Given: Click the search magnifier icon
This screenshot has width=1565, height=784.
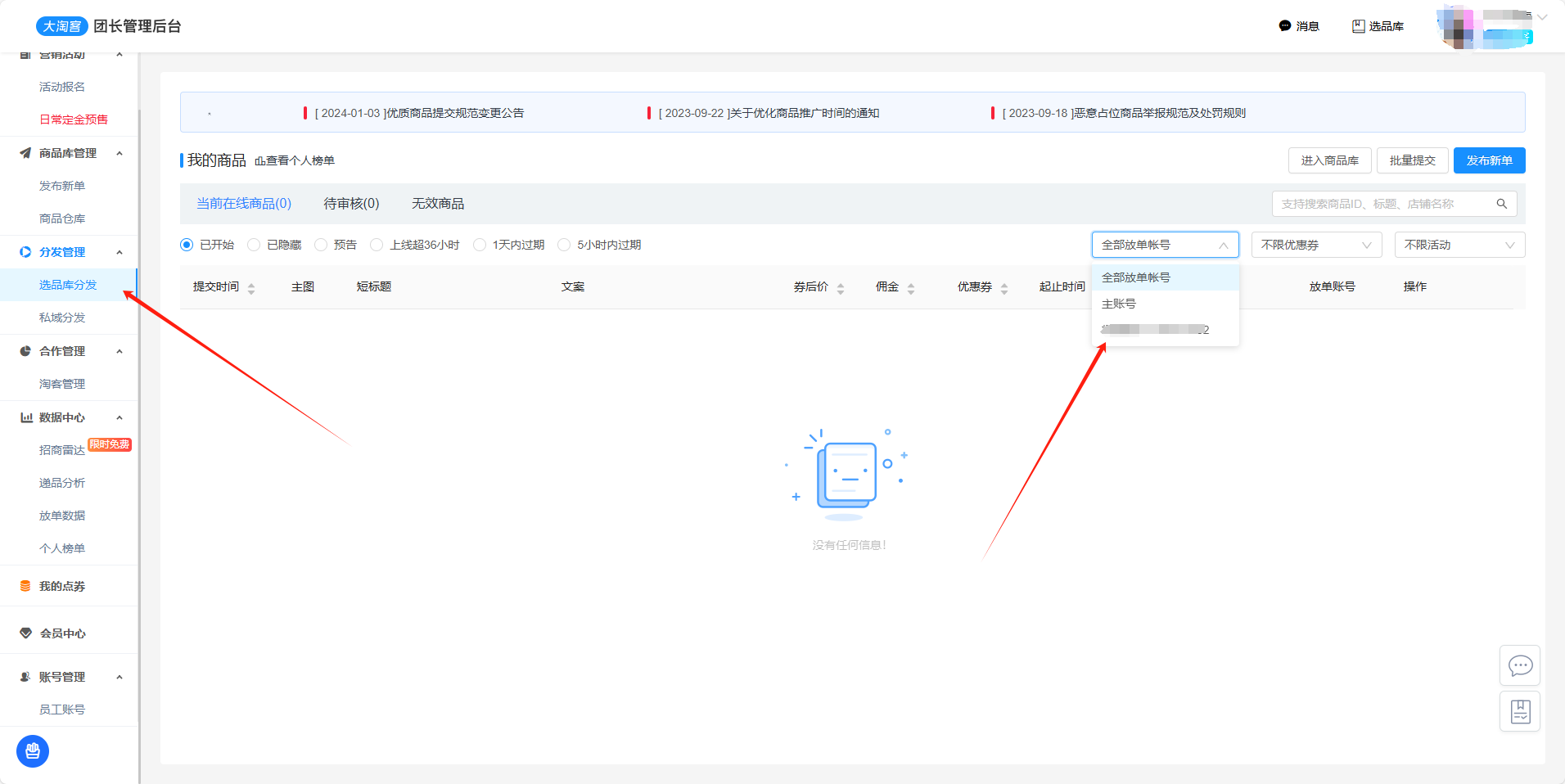Looking at the screenshot, I should pos(1501,204).
